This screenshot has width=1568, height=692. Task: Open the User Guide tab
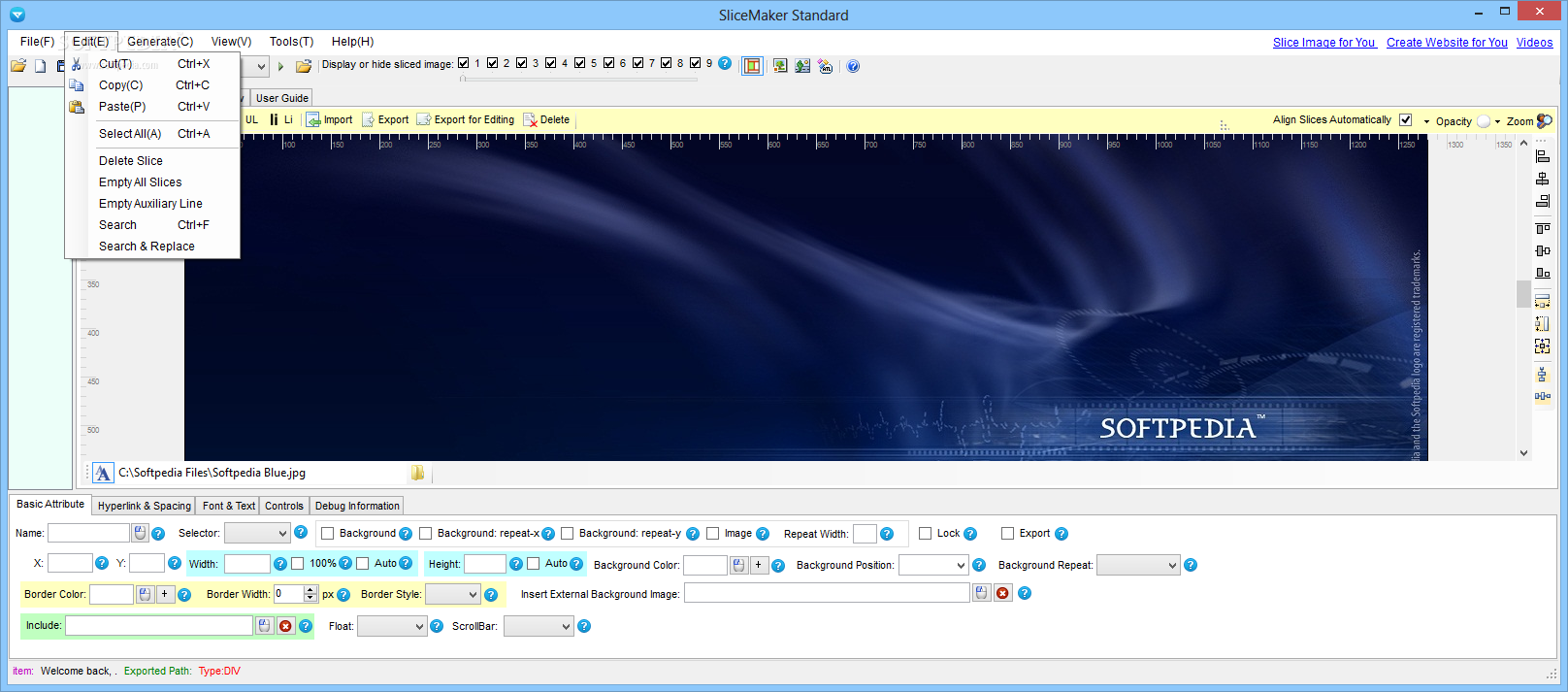(x=282, y=98)
